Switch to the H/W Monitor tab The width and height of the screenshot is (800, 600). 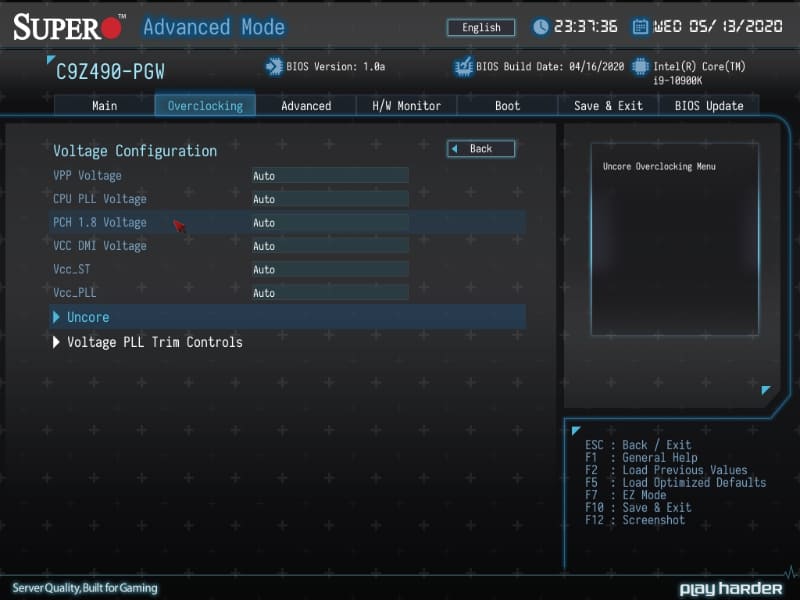click(x=405, y=105)
